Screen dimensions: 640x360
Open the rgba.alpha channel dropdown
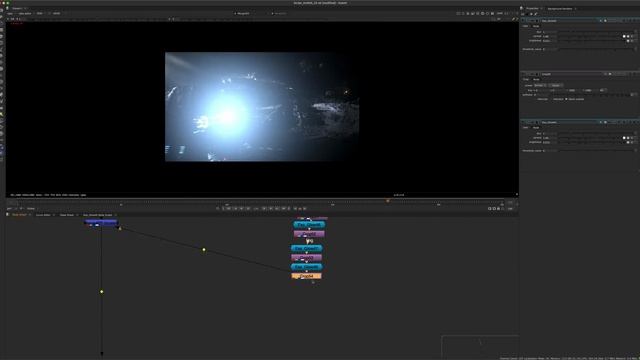pos(25,13)
